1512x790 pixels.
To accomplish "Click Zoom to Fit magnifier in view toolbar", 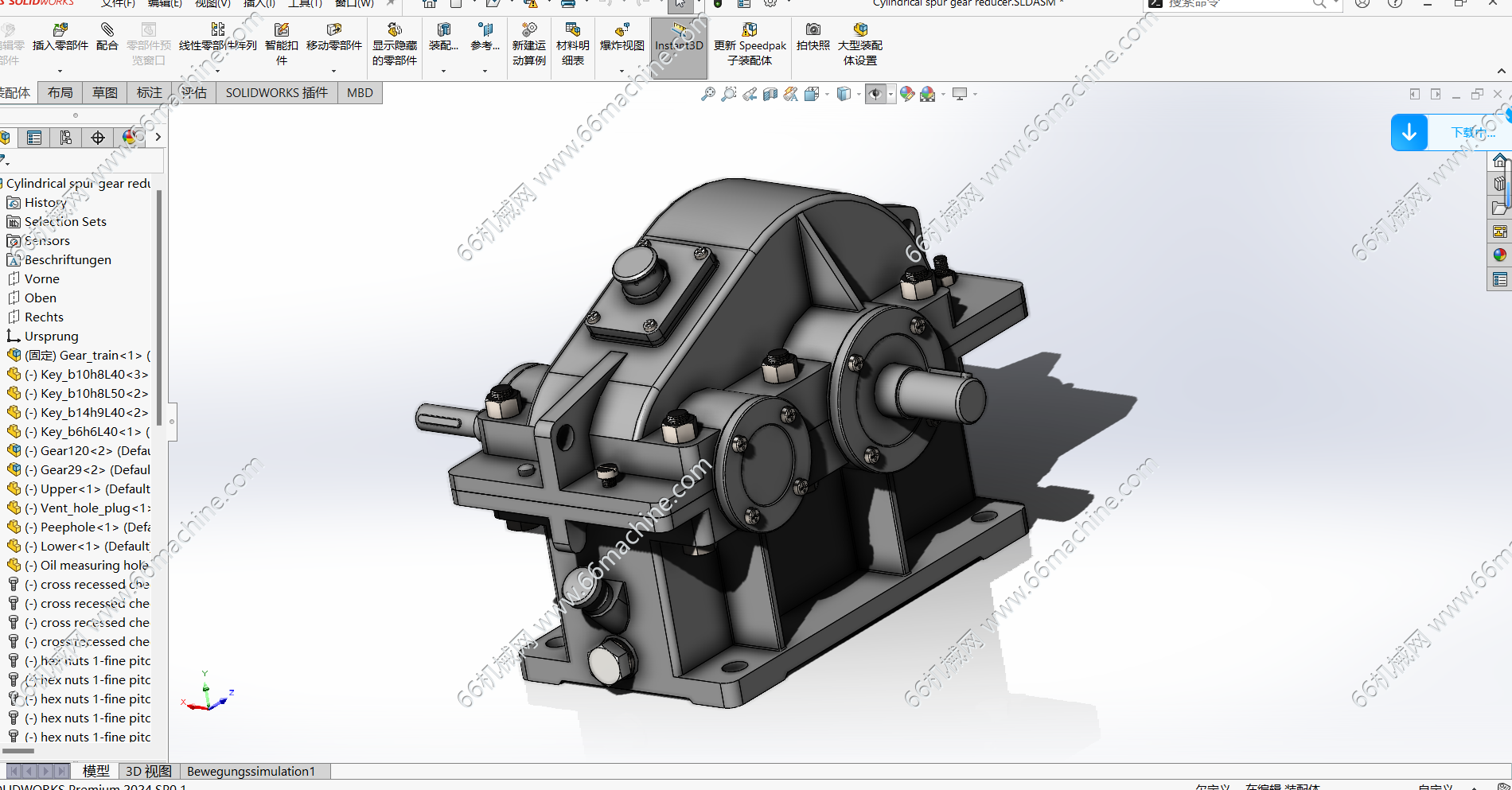I will pyautogui.click(x=707, y=94).
